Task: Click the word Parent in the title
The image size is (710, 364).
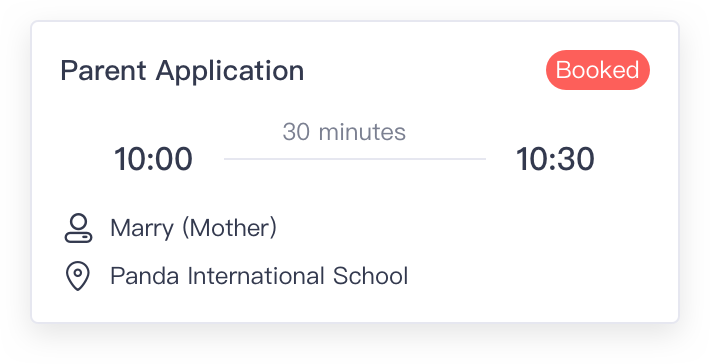Action: click(x=103, y=71)
